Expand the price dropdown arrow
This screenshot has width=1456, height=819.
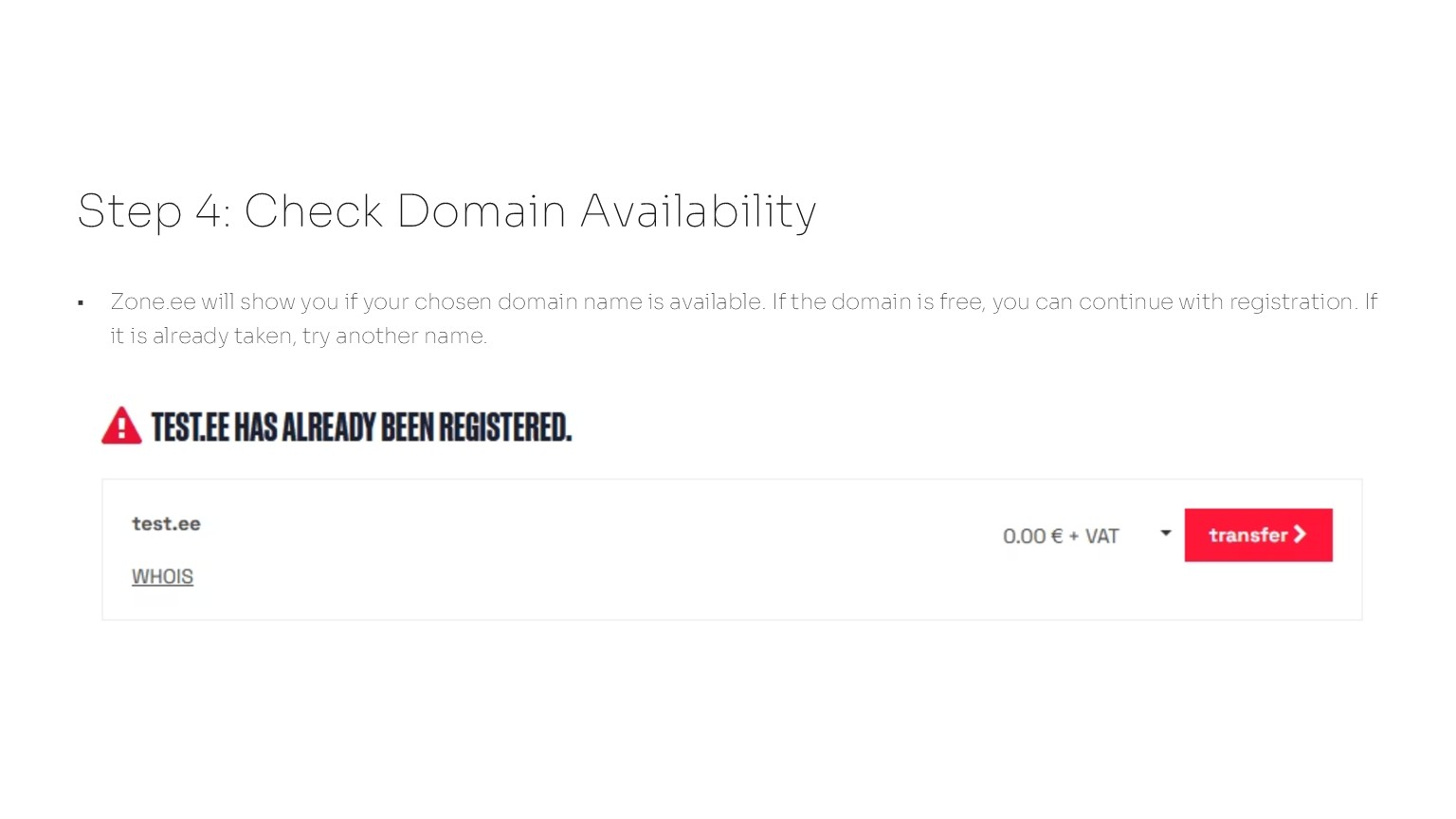[x=1166, y=534]
